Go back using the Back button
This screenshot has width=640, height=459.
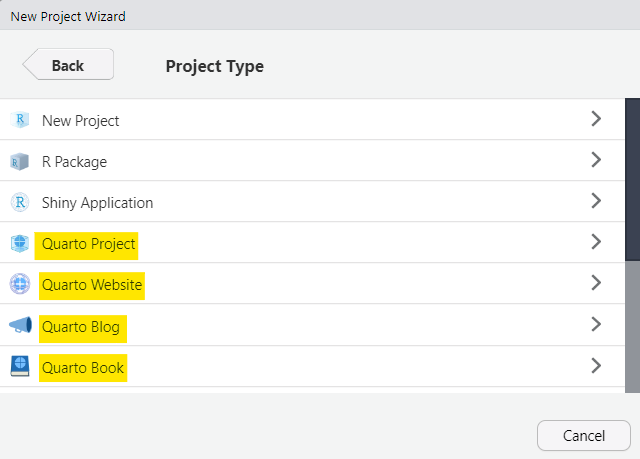coord(68,64)
